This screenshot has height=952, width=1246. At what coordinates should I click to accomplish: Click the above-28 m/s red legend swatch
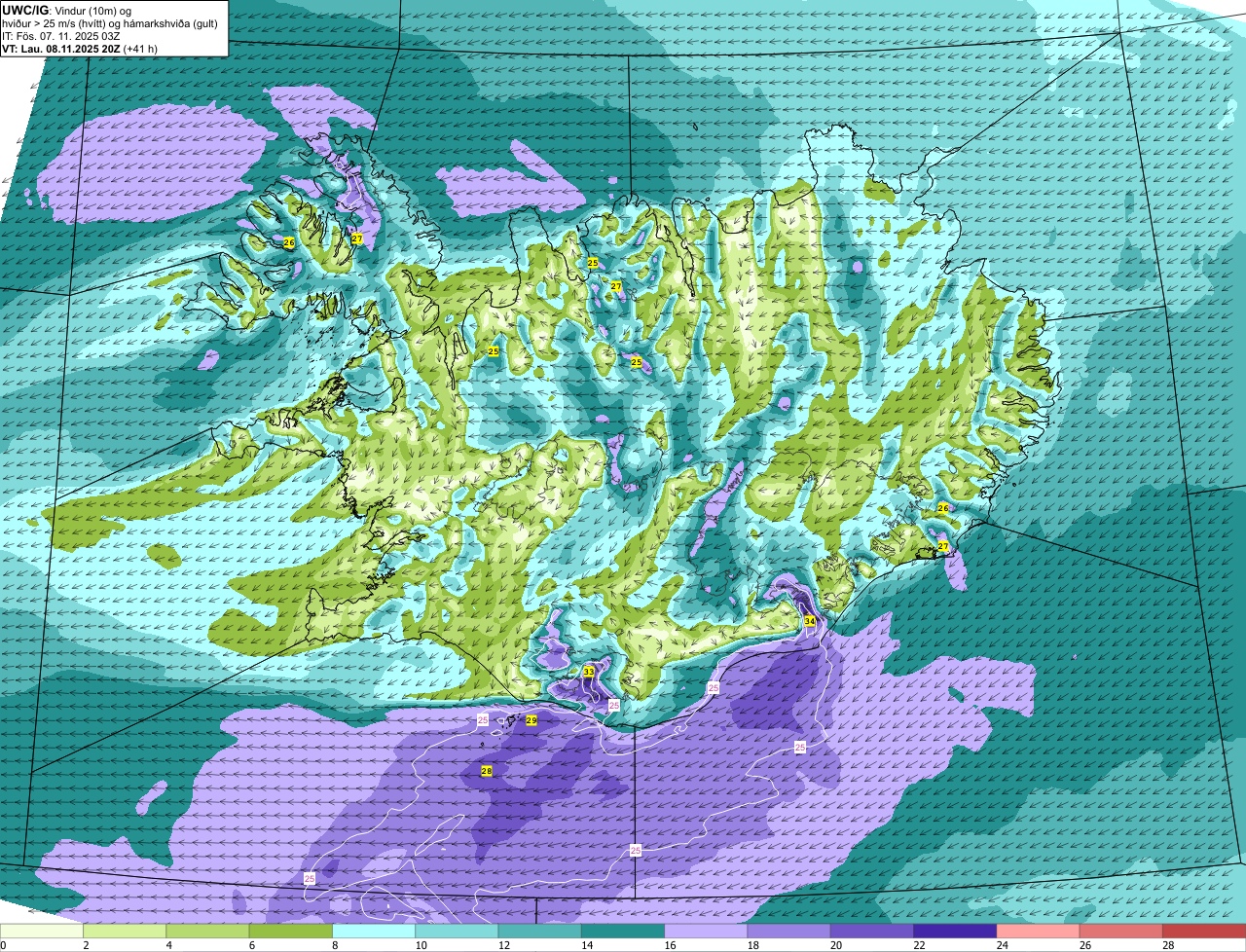(1204, 932)
